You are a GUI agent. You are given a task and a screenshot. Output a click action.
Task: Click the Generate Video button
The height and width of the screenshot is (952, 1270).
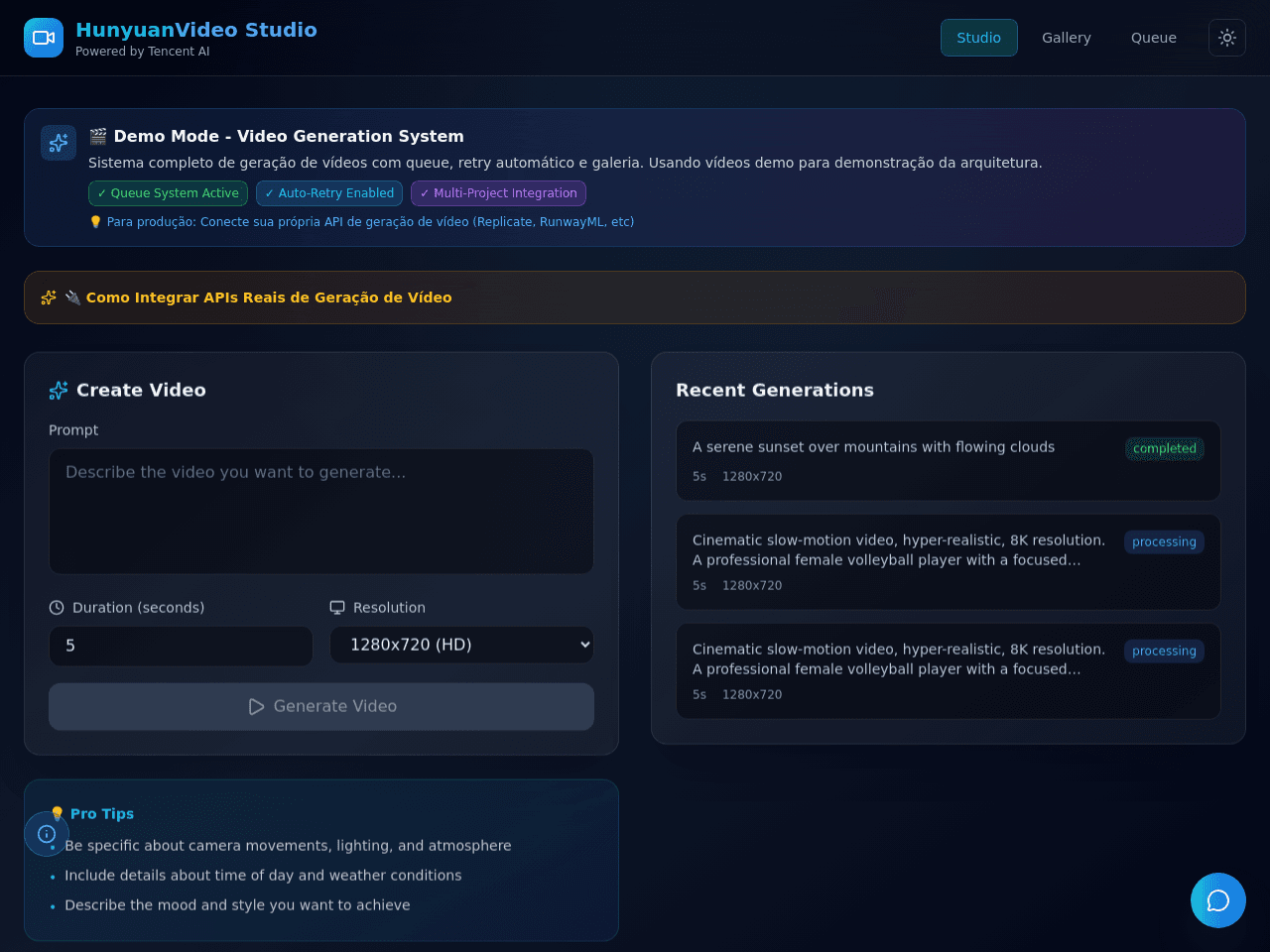[321, 706]
